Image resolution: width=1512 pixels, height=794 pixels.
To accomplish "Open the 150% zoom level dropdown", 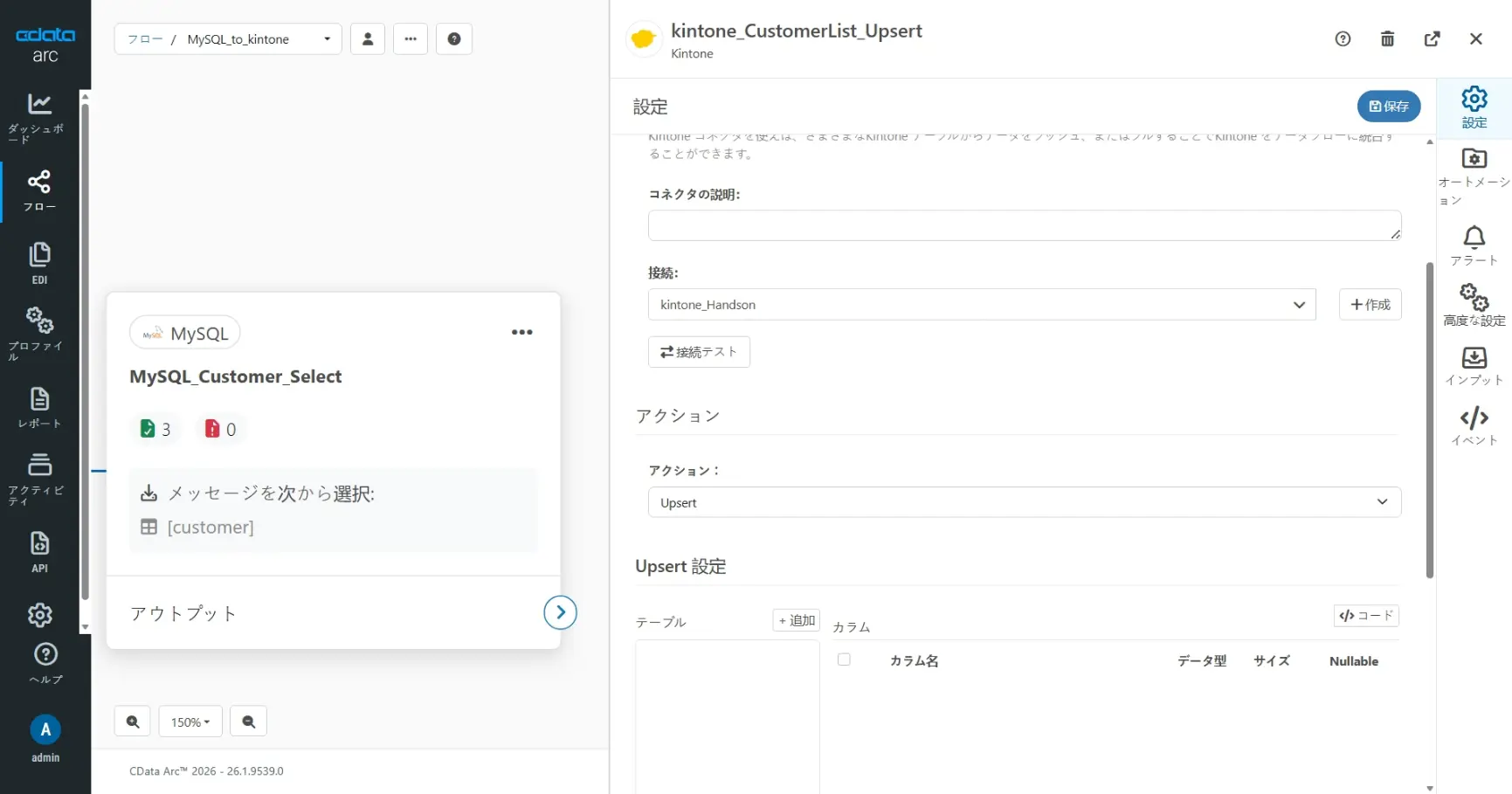I will (x=190, y=721).
